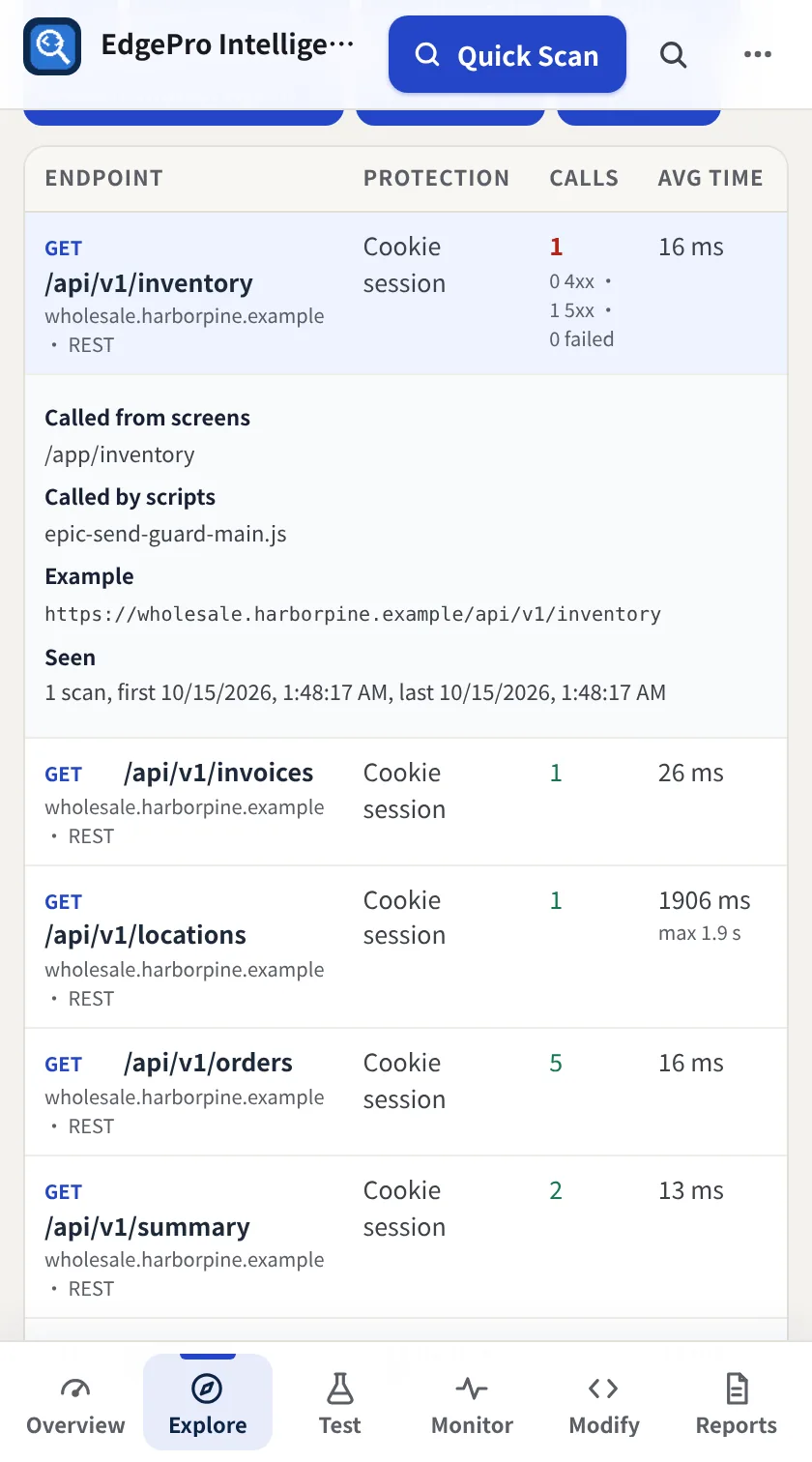The image size is (812, 1462).
Task: Open the EdgePro app logo icon
Action: click(52, 46)
